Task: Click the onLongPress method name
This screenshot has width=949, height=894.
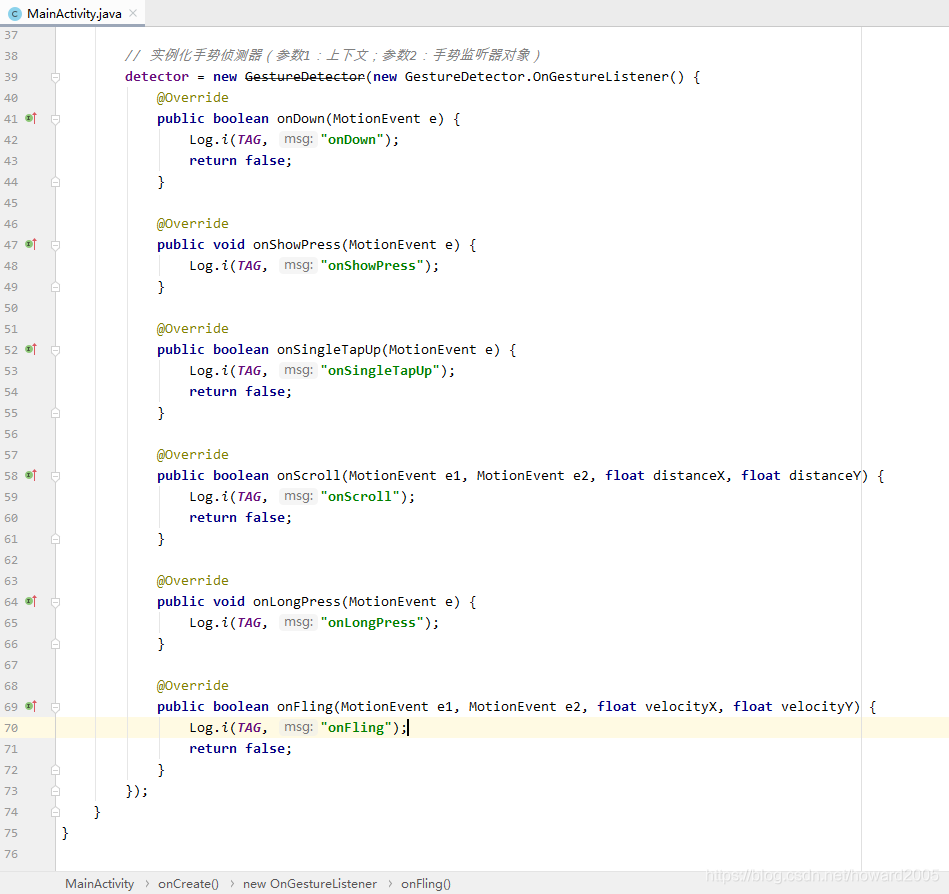Action: click(x=297, y=601)
